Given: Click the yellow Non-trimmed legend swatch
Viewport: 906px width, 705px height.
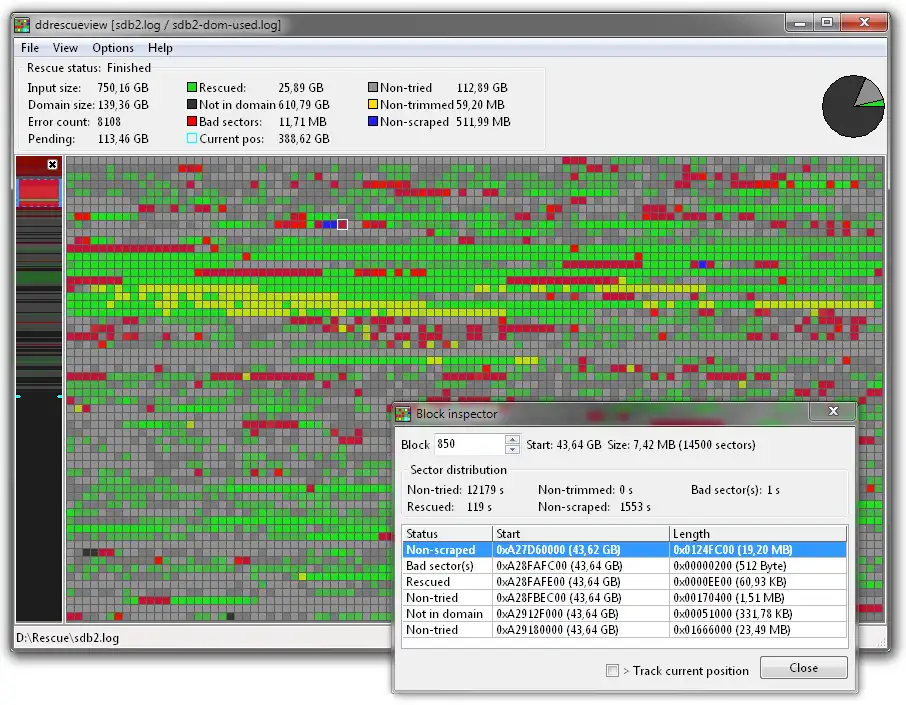Looking at the screenshot, I should [373, 105].
